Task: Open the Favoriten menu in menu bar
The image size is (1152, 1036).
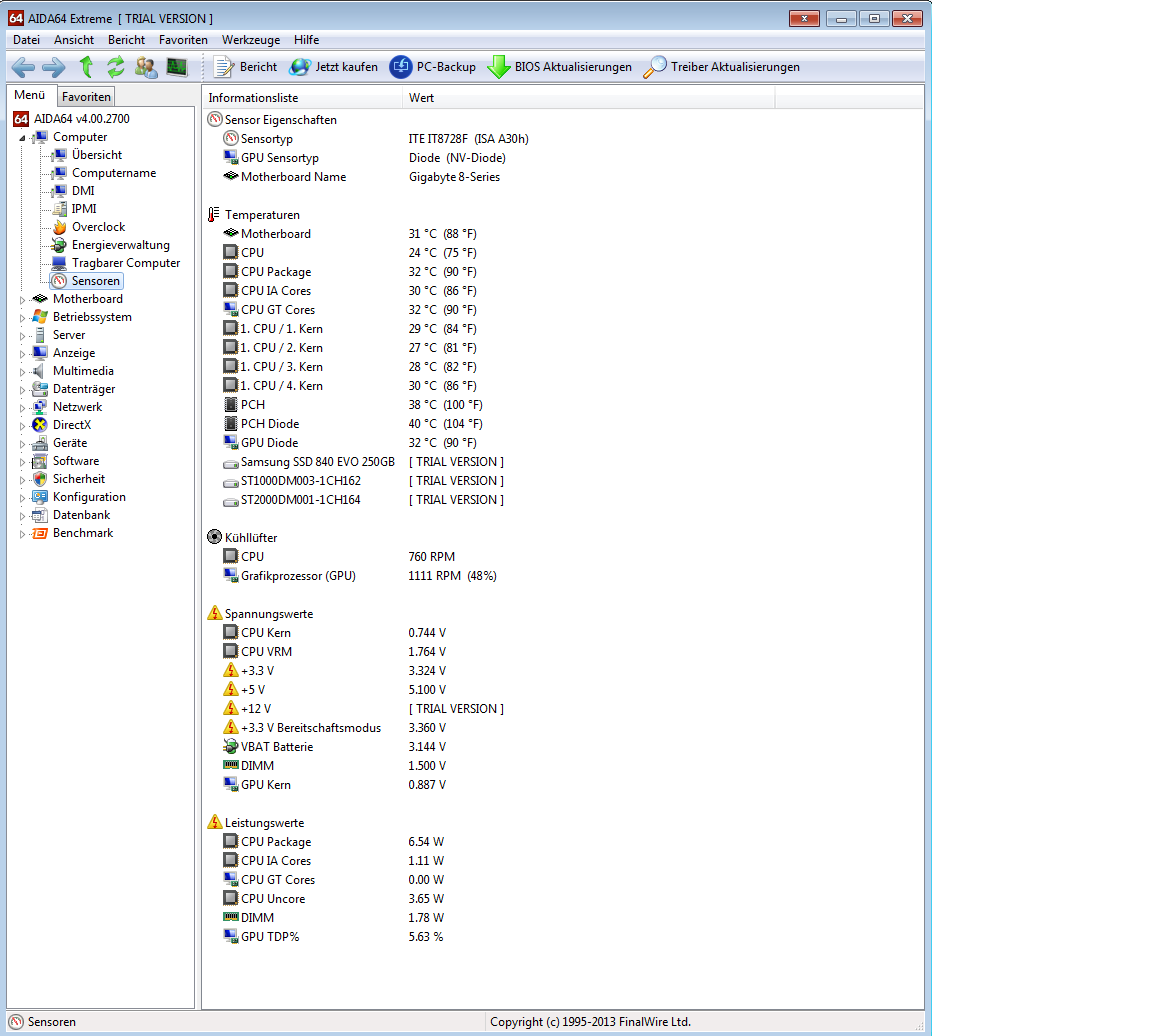Action: click(183, 40)
